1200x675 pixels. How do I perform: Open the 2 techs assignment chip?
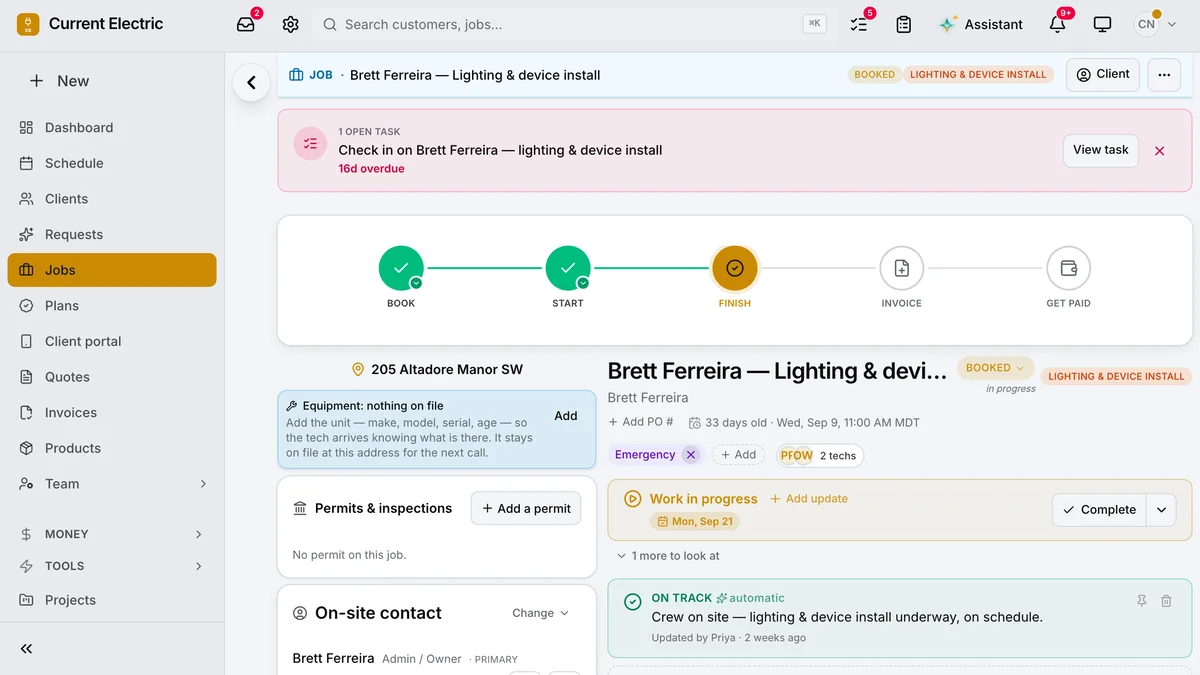[x=820, y=456]
